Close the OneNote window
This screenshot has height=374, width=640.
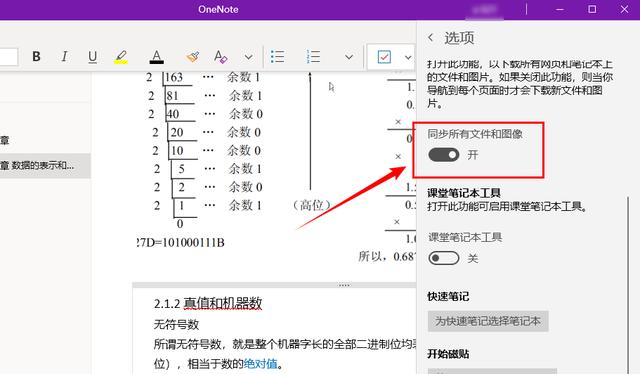tap(624, 9)
